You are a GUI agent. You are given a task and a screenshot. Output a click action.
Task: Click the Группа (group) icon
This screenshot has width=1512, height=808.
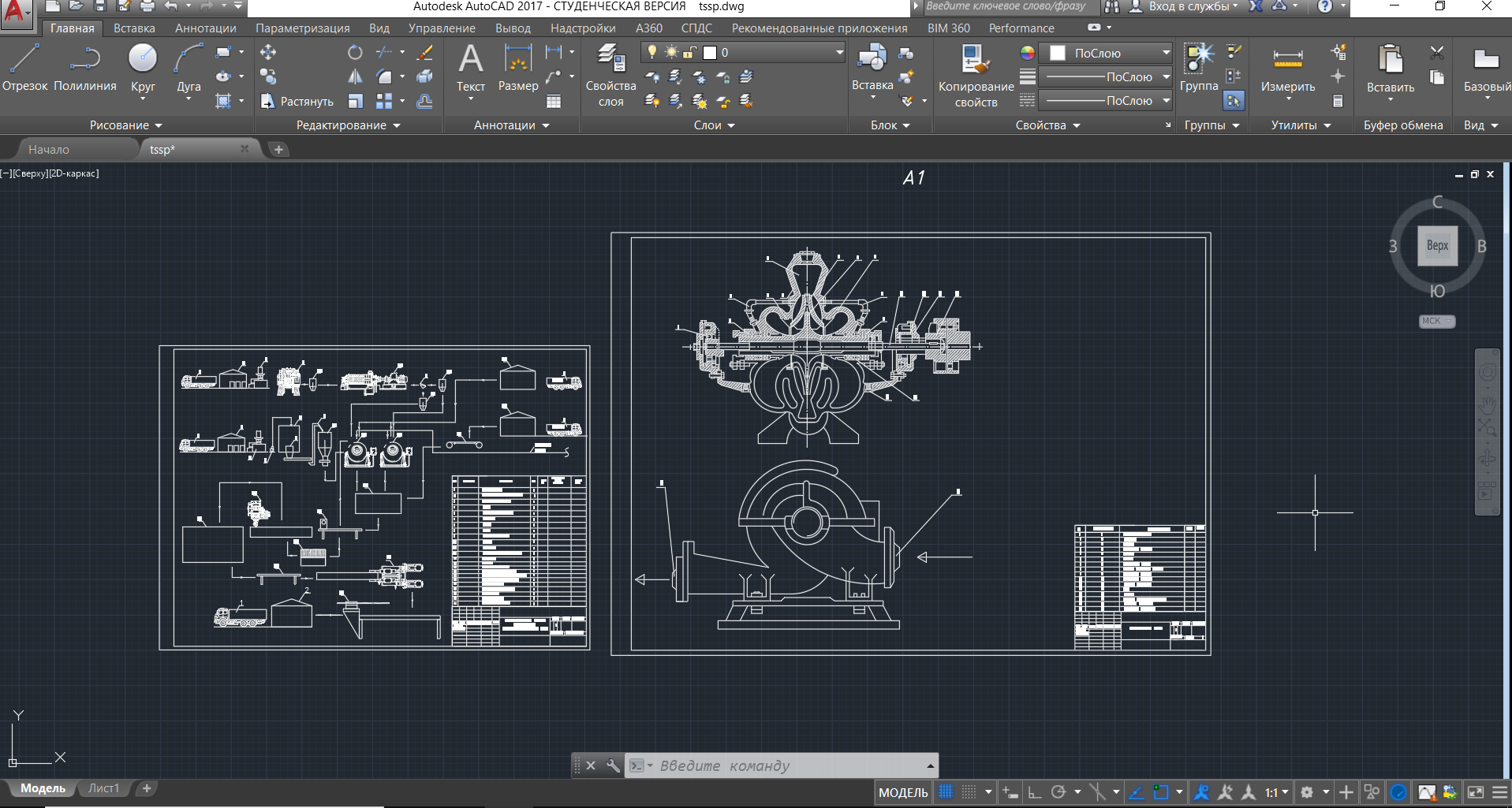tap(1199, 69)
